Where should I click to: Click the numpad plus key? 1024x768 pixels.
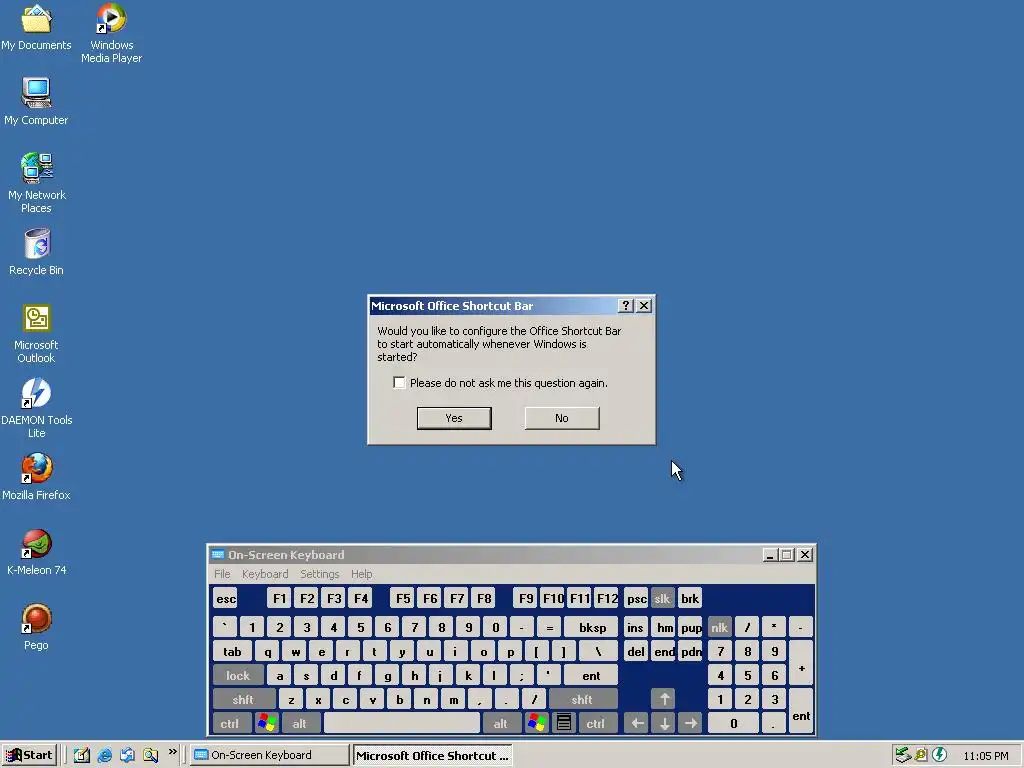(x=801, y=663)
